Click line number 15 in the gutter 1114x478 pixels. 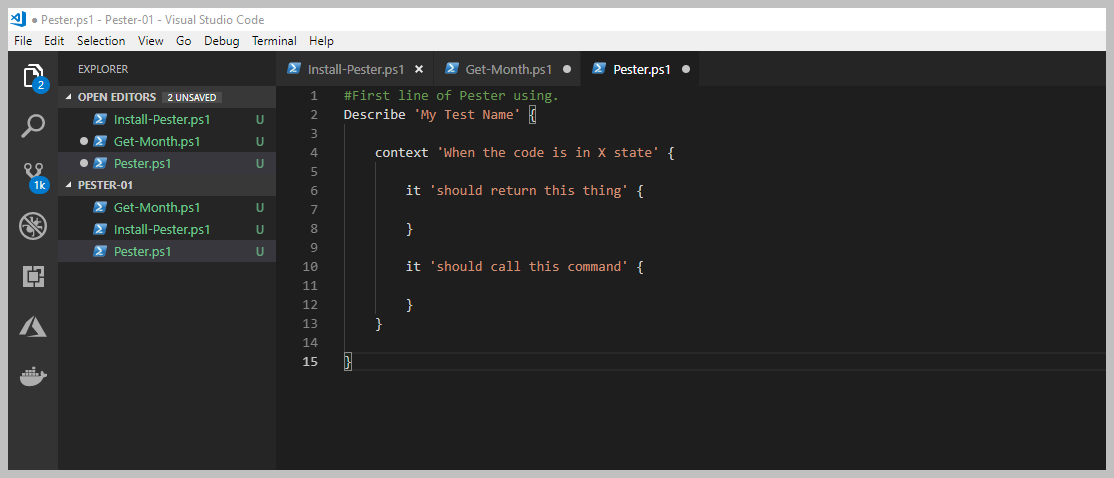310,362
